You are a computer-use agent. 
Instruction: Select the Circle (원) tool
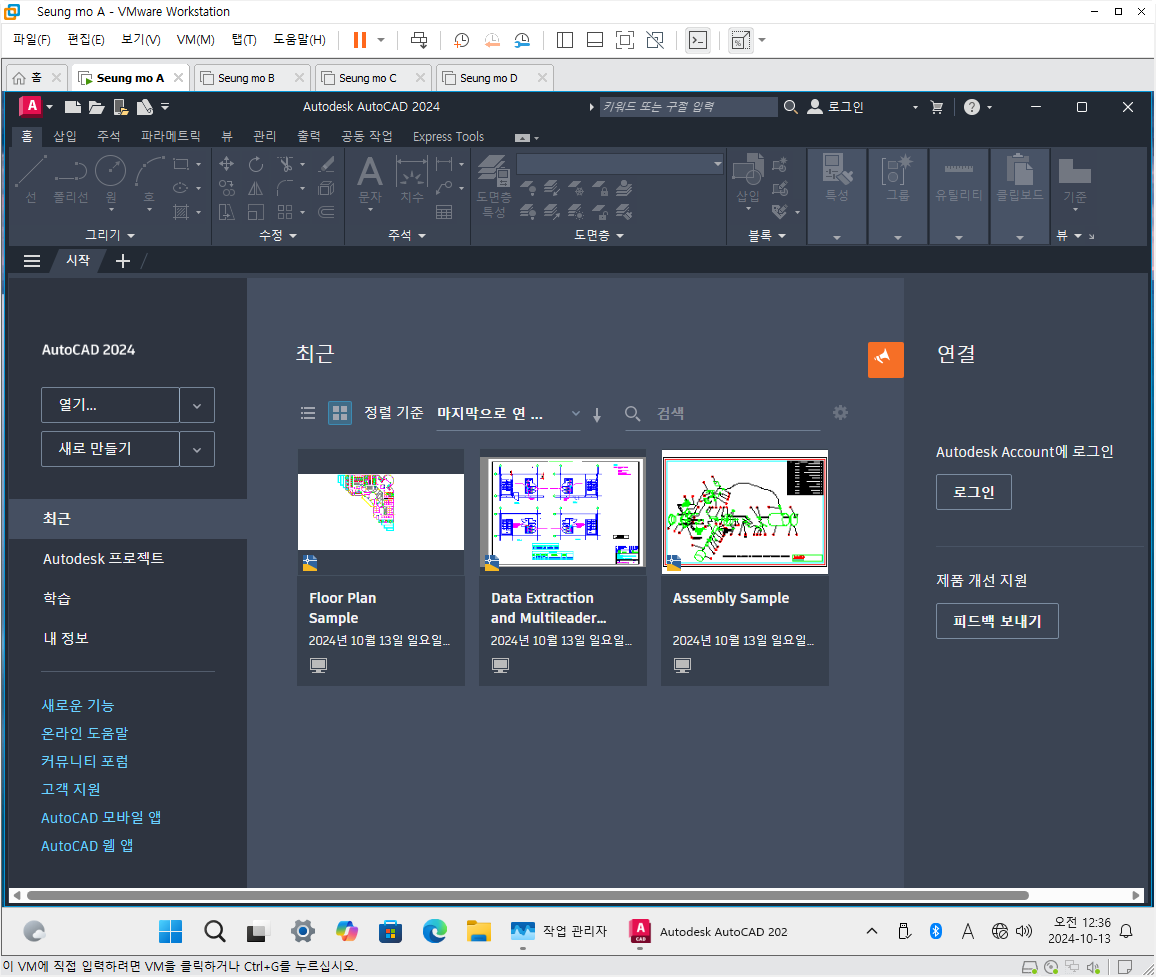[111, 179]
